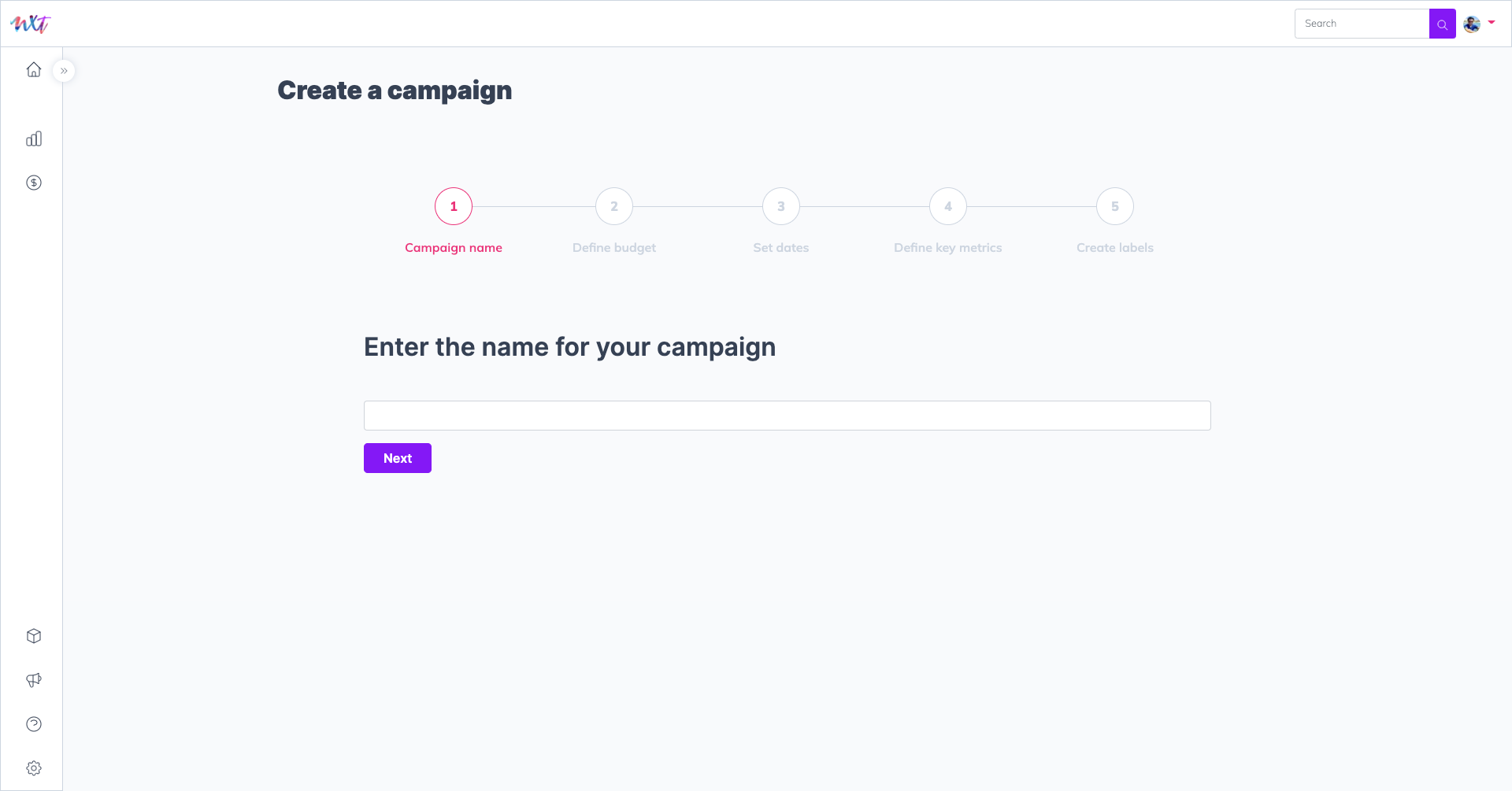This screenshot has height=791, width=1512.
Task: Click the home icon in sidebar
Action: pos(34,69)
